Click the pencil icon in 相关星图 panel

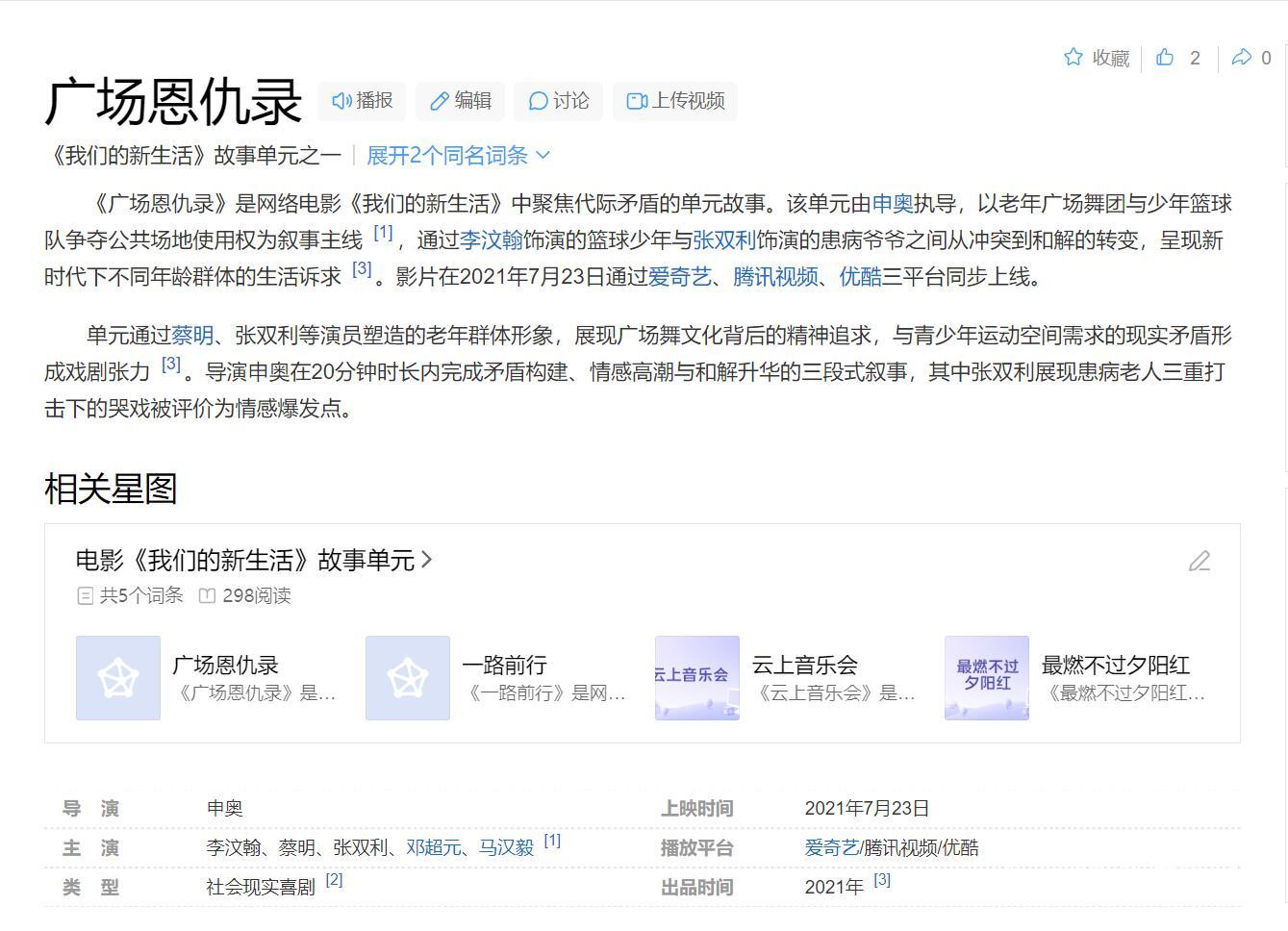[1200, 562]
